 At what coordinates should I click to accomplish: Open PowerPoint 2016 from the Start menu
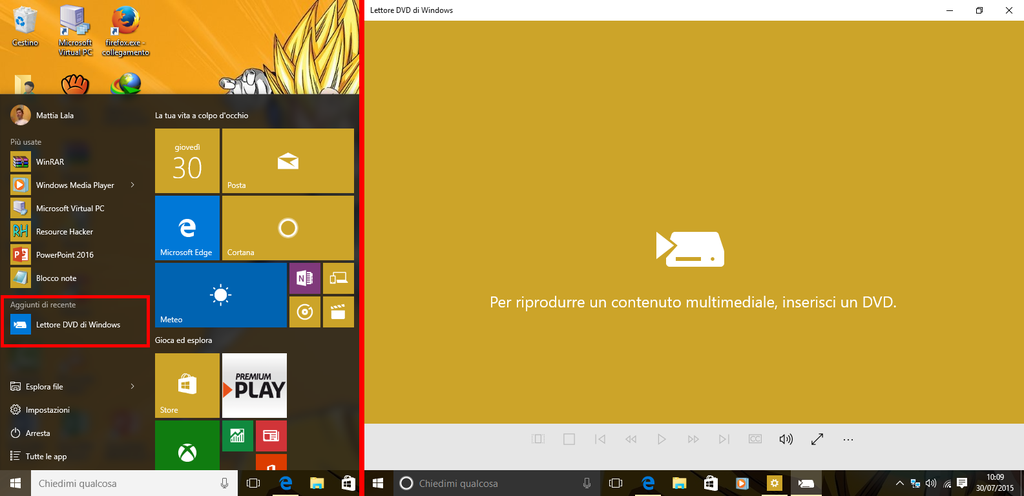[75, 255]
